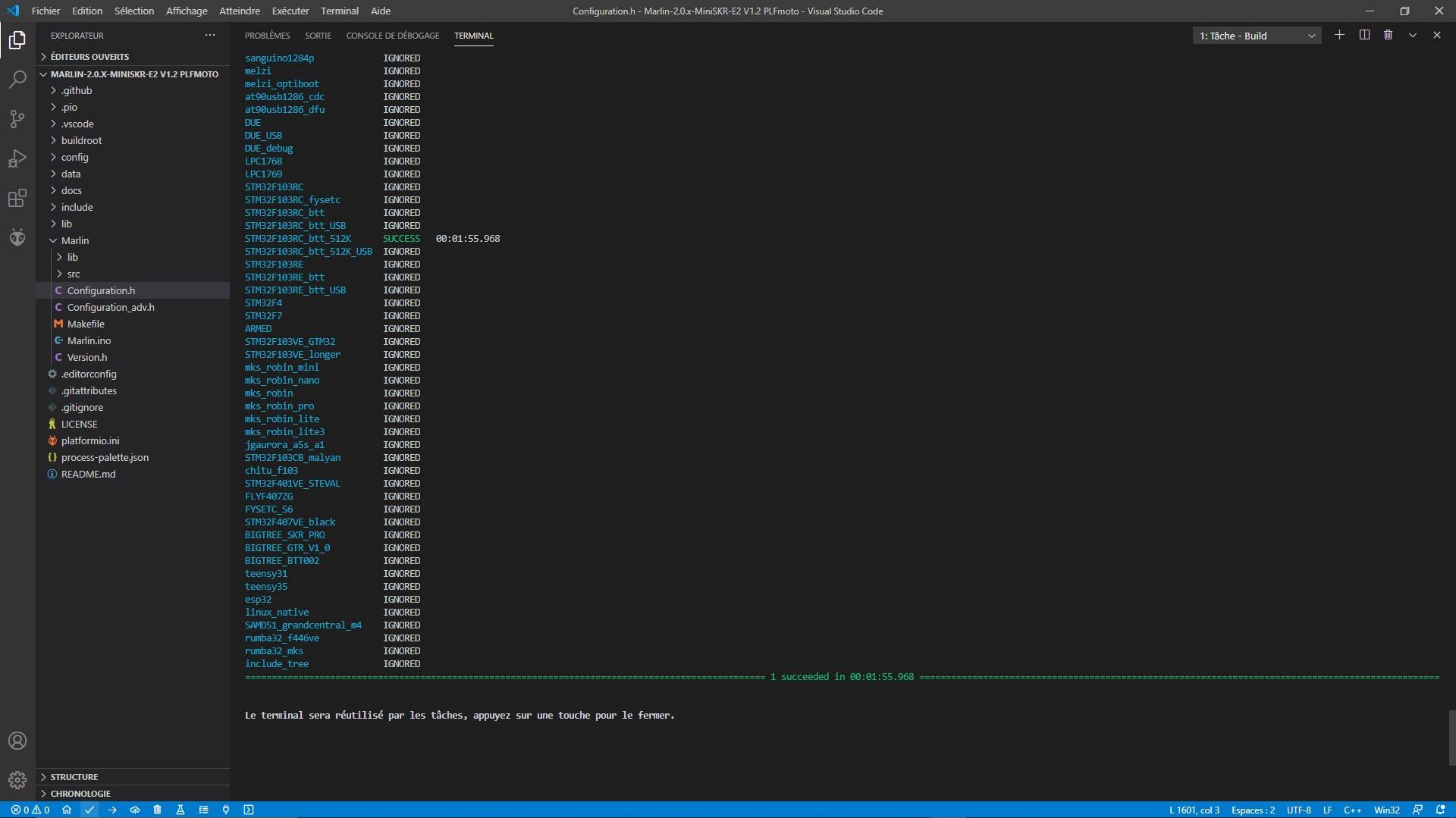Click the PlatformIO task list icon

[203, 810]
